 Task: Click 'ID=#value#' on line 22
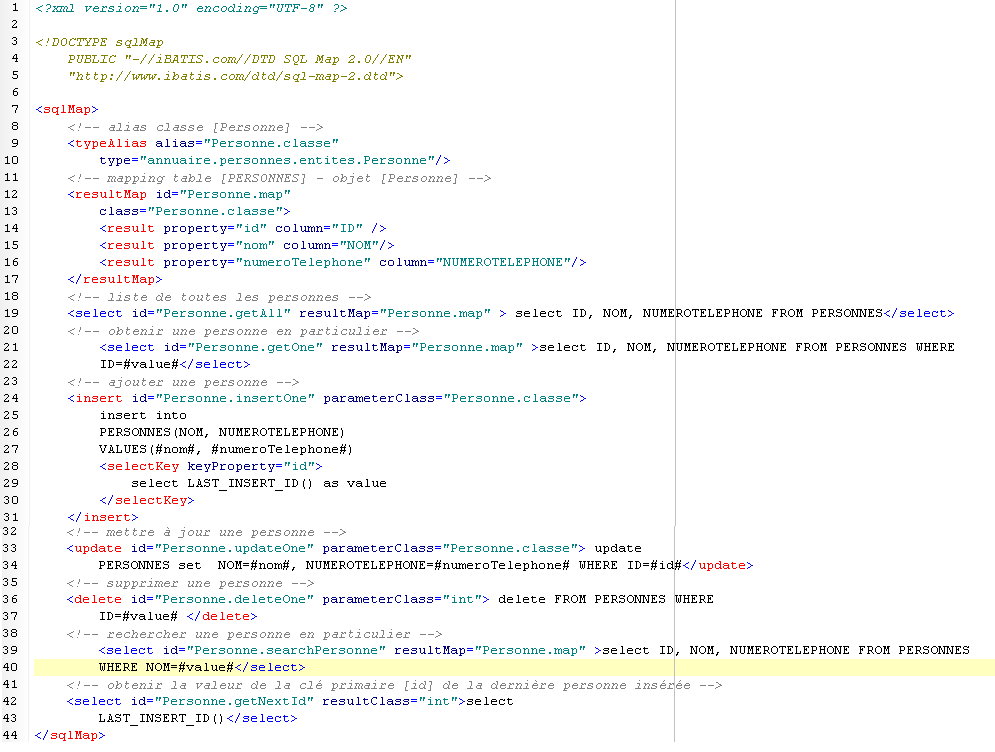[x=139, y=364]
